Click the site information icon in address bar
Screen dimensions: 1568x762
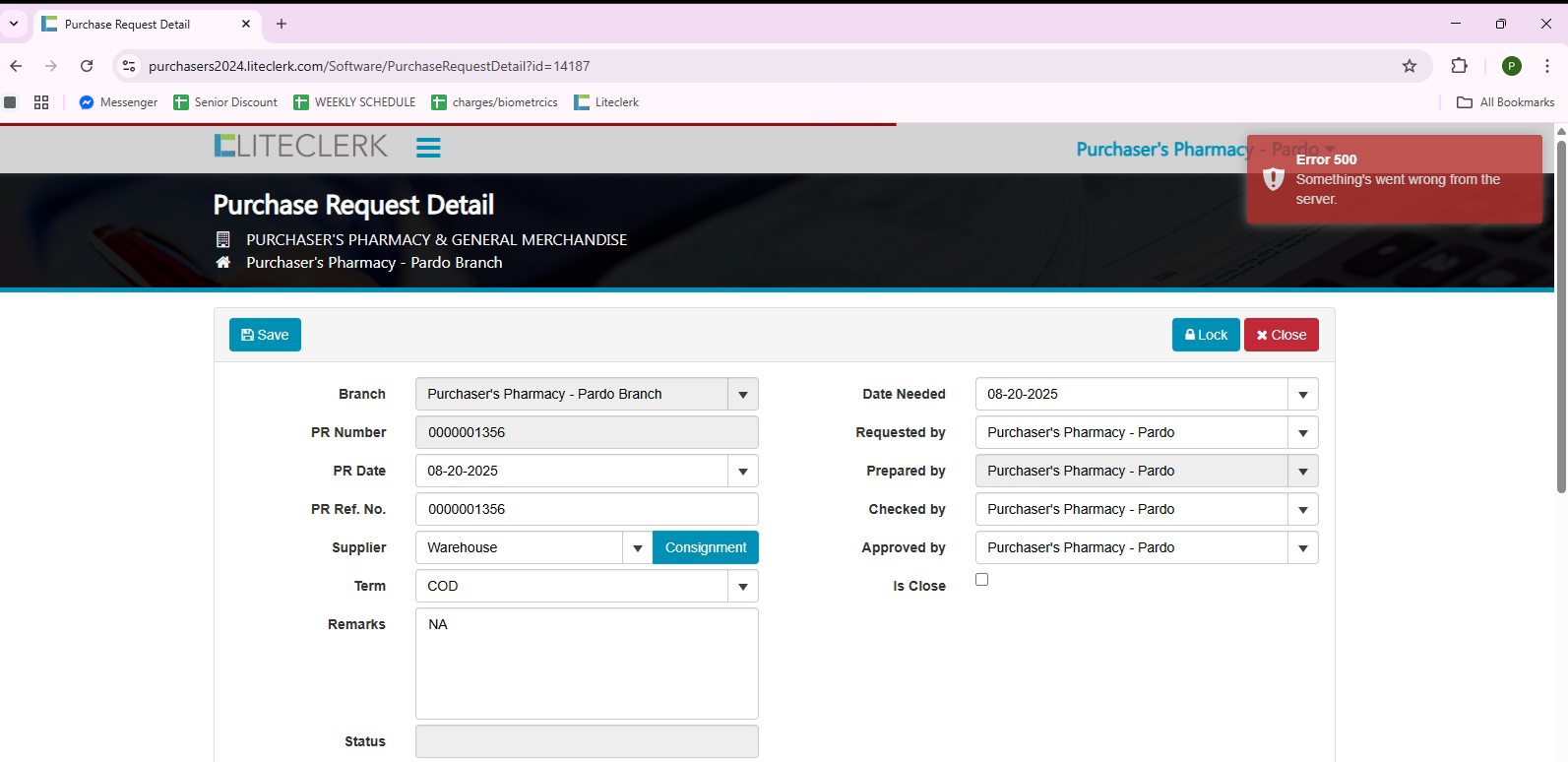[x=128, y=66]
